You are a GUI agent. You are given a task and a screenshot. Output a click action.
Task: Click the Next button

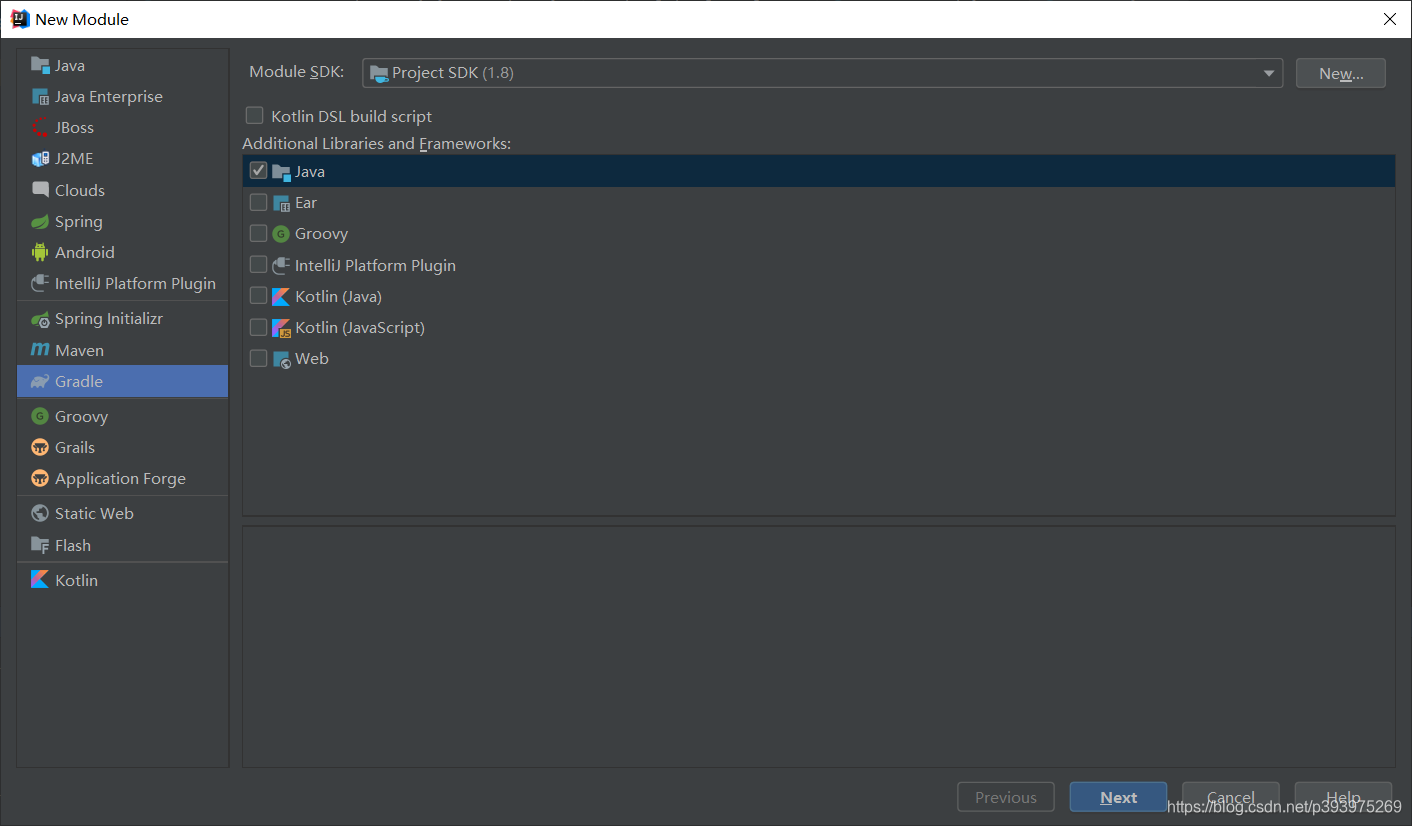point(1118,797)
